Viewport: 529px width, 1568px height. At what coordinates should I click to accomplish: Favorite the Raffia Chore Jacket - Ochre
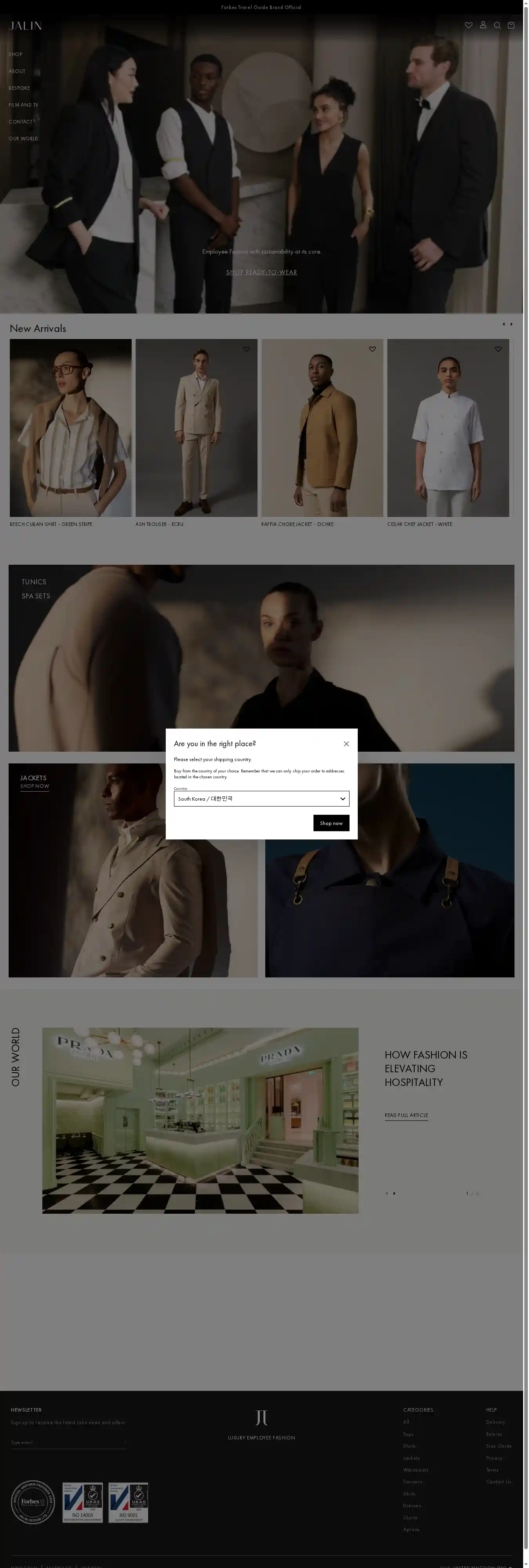372,349
